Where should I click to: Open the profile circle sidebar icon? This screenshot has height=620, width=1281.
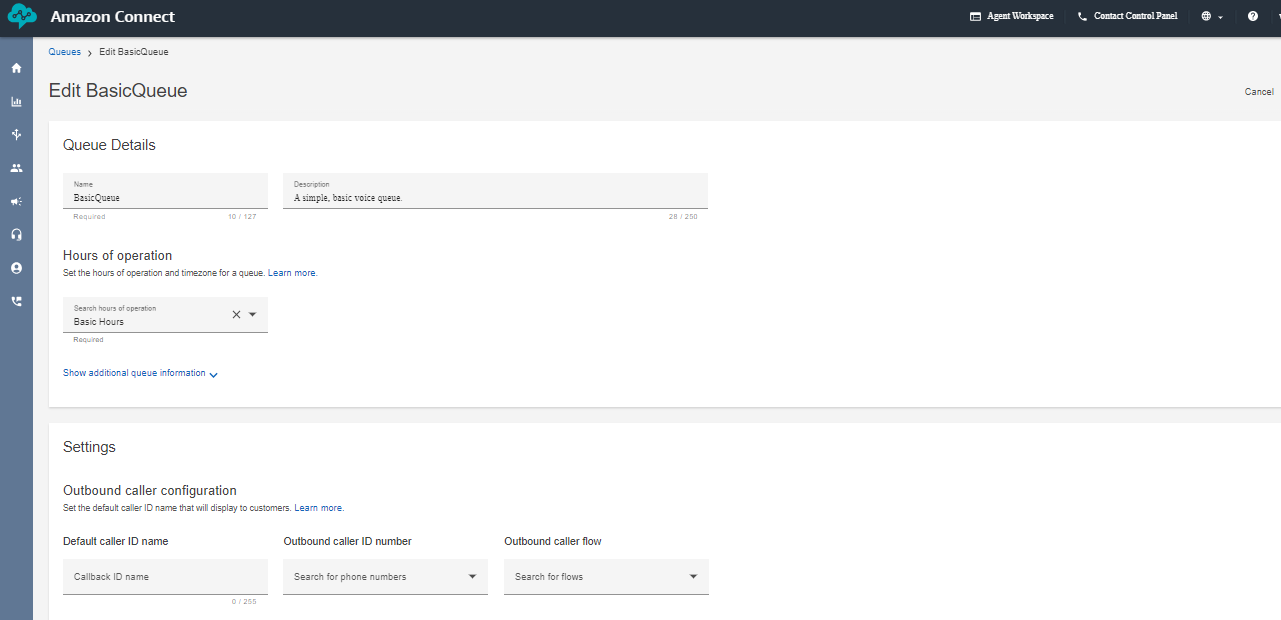click(16, 268)
